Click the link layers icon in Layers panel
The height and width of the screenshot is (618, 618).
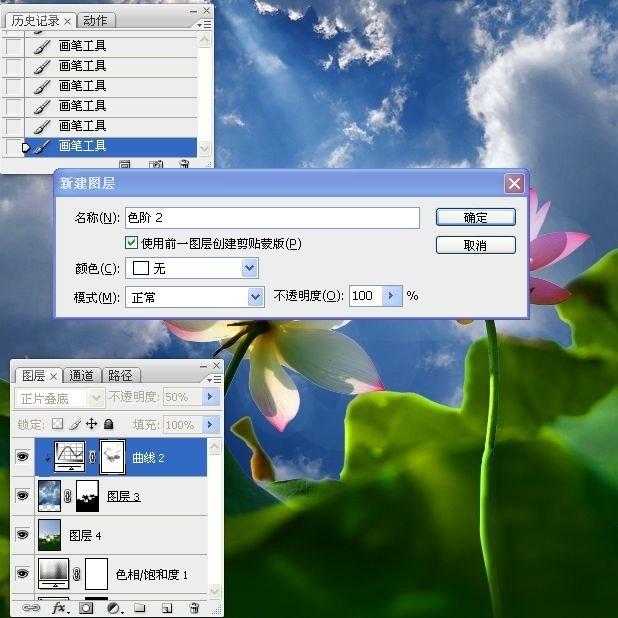click(x=31, y=607)
